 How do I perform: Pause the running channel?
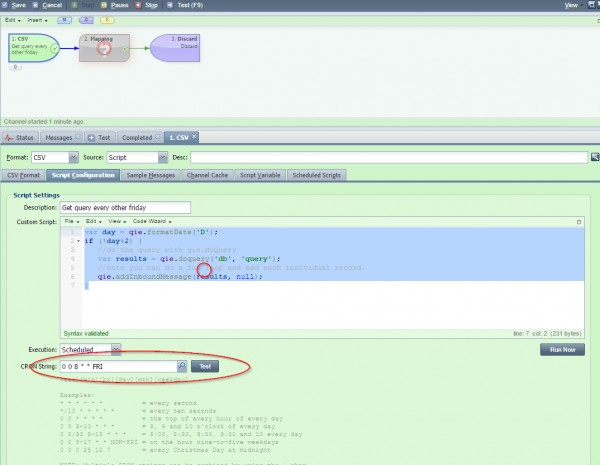115,5
